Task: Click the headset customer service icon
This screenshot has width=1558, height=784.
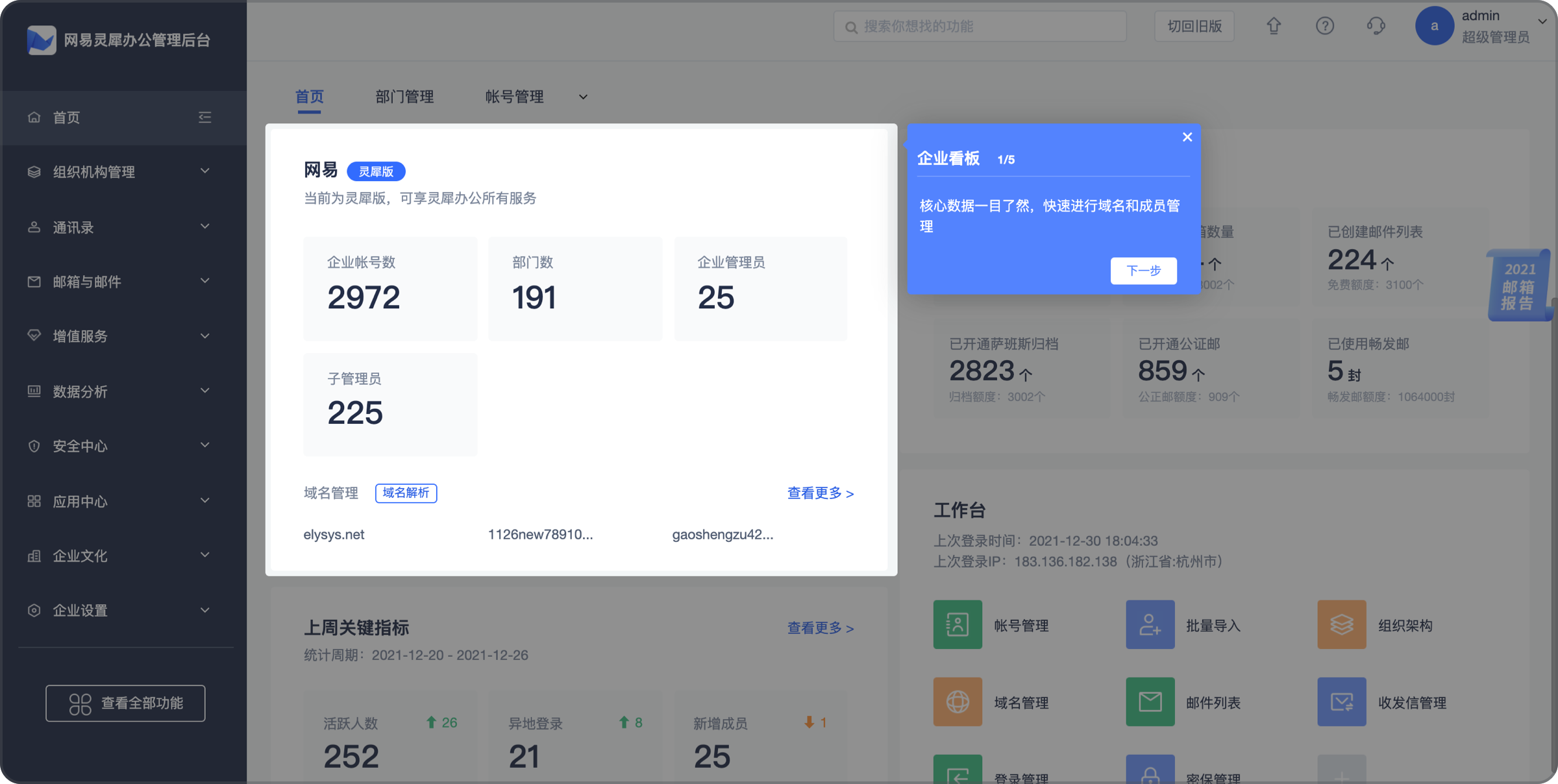Action: pyautogui.click(x=1376, y=26)
